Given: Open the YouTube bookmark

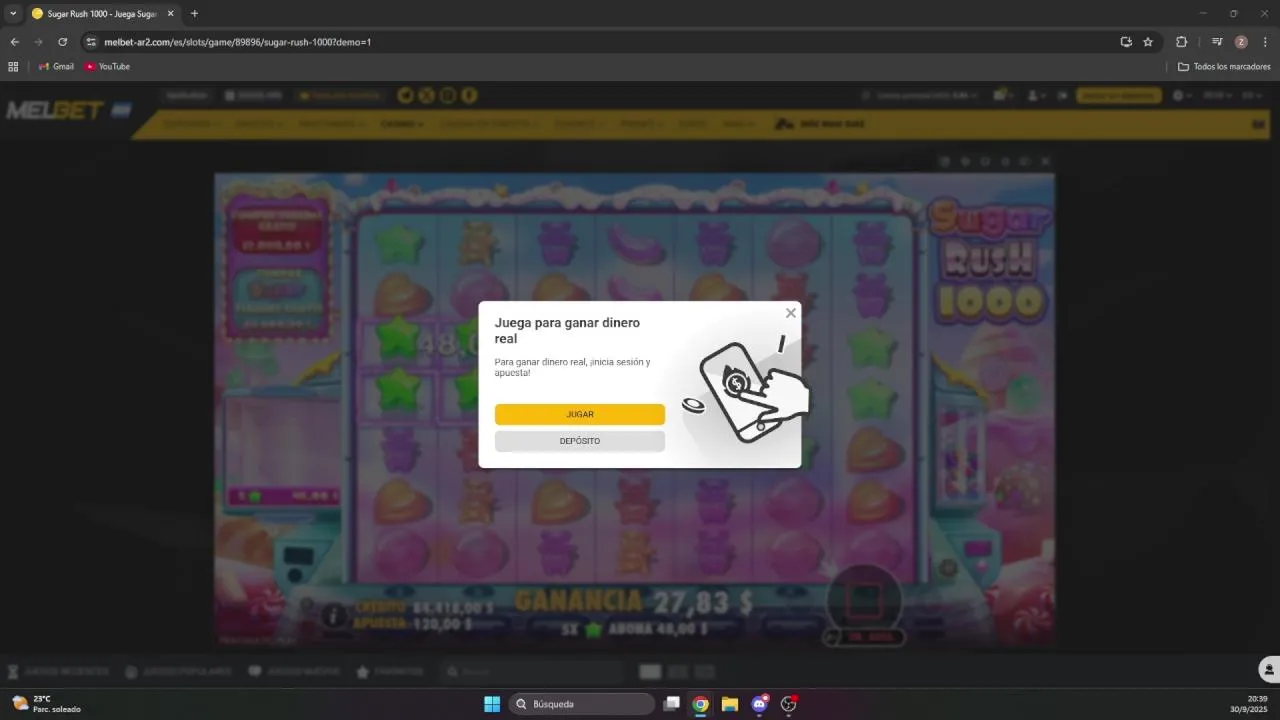Looking at the screenshot, I should [x=107, y=66].
